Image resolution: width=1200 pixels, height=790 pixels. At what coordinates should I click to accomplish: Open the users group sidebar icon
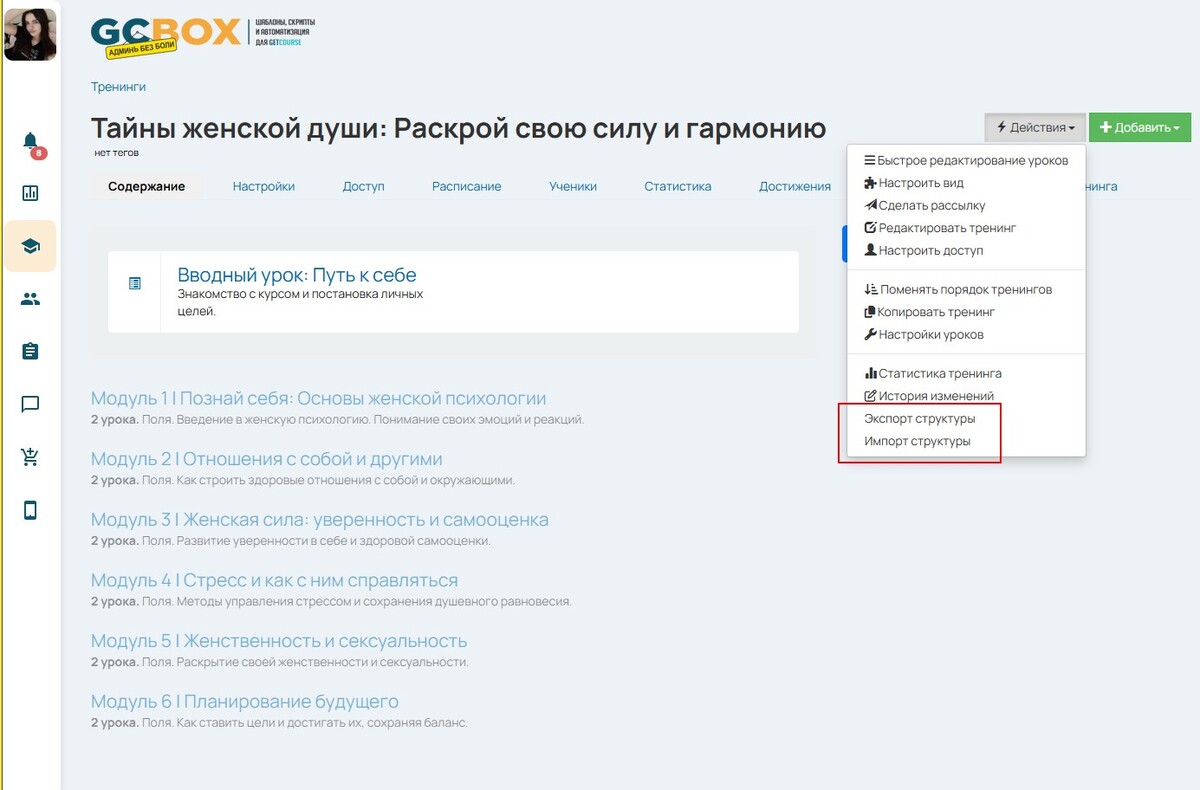point(30,299)
